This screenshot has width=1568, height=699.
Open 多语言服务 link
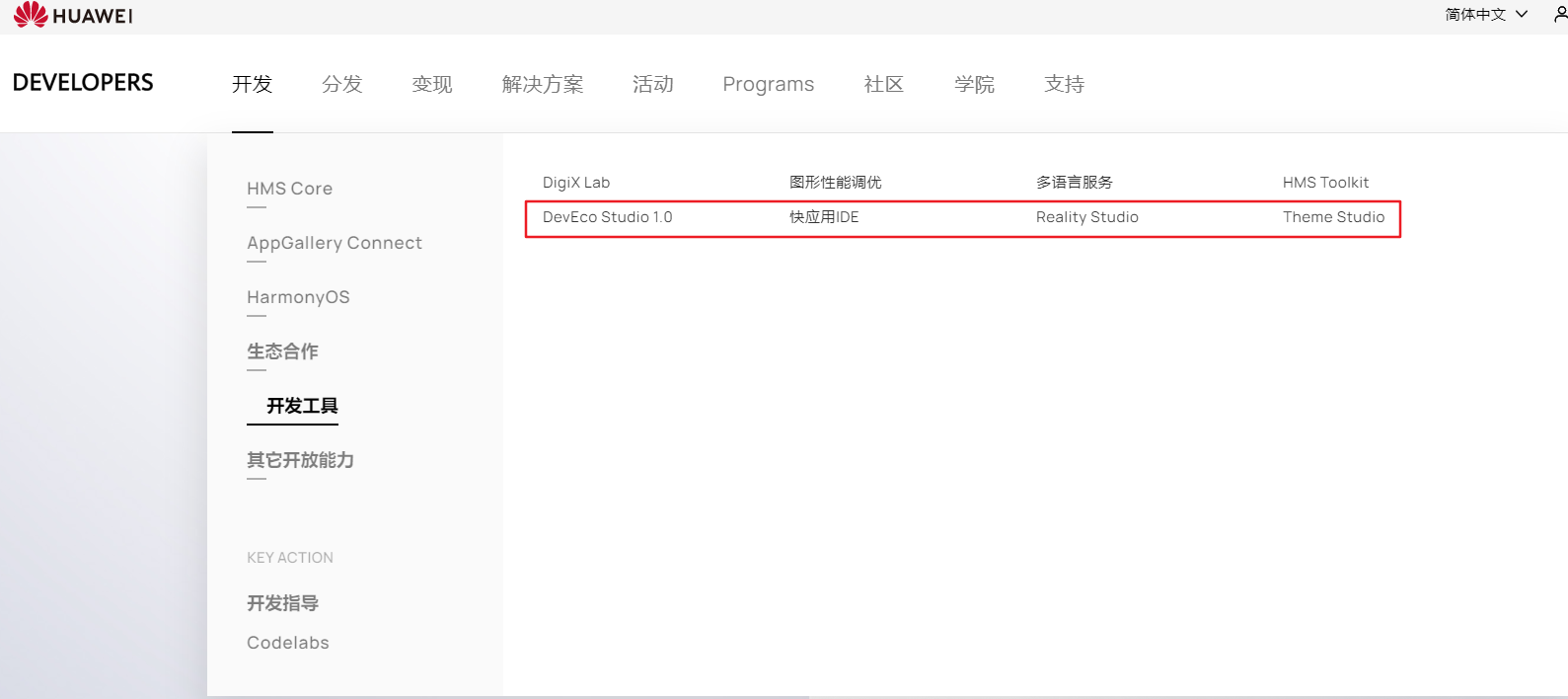[1075, 183]
